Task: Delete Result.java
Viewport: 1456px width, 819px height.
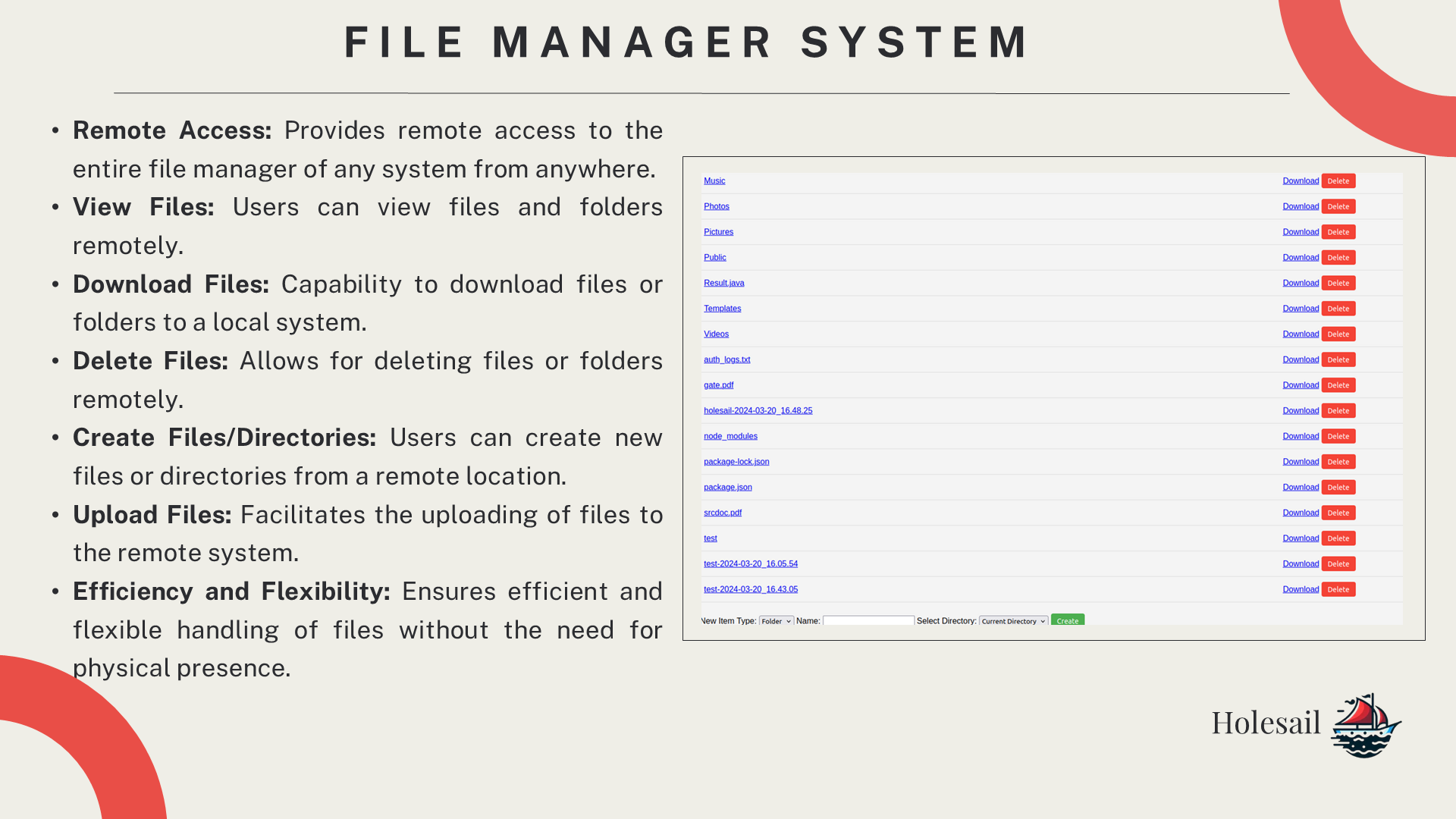Action: point(1338,283)
